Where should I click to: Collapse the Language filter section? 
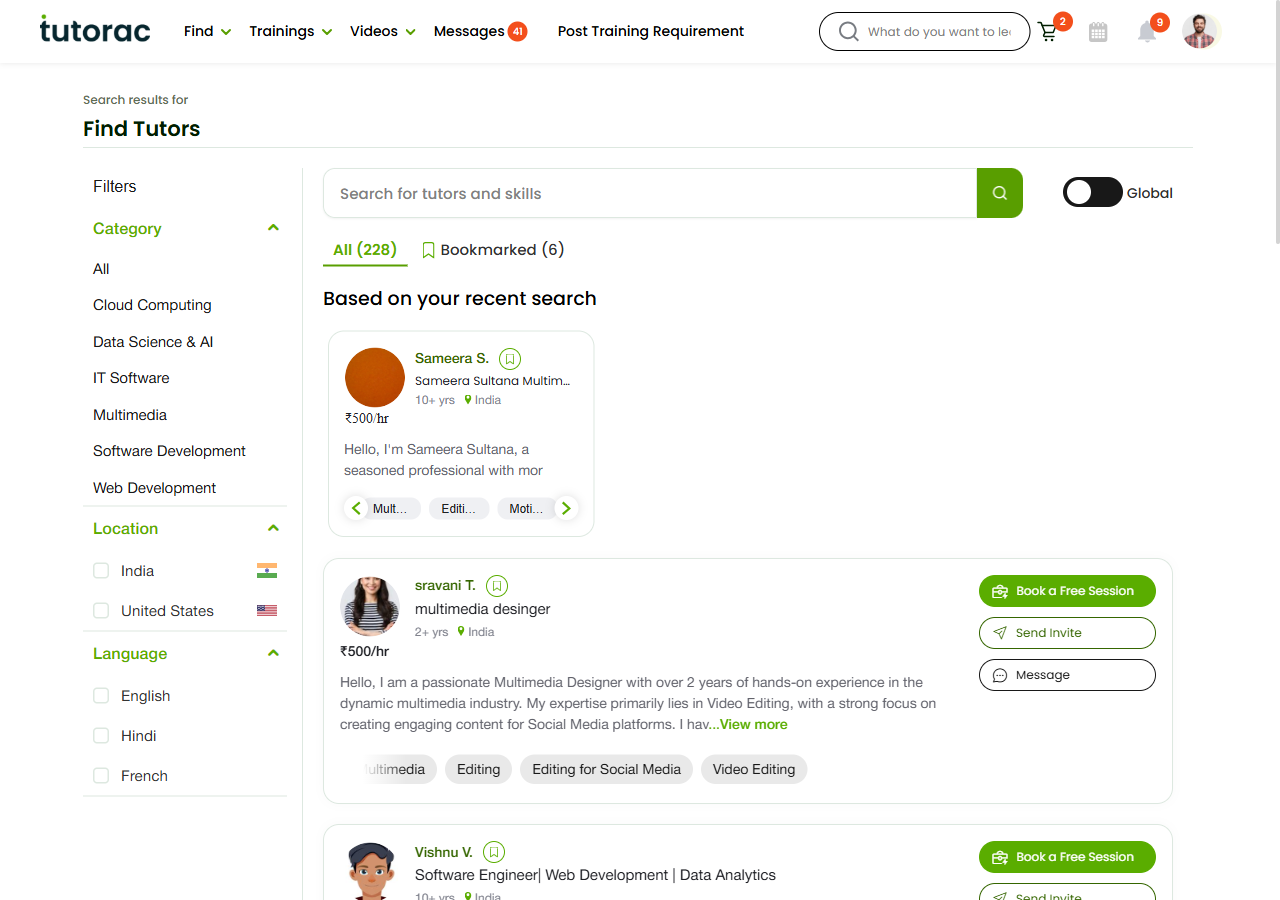[x=273, y=653]
